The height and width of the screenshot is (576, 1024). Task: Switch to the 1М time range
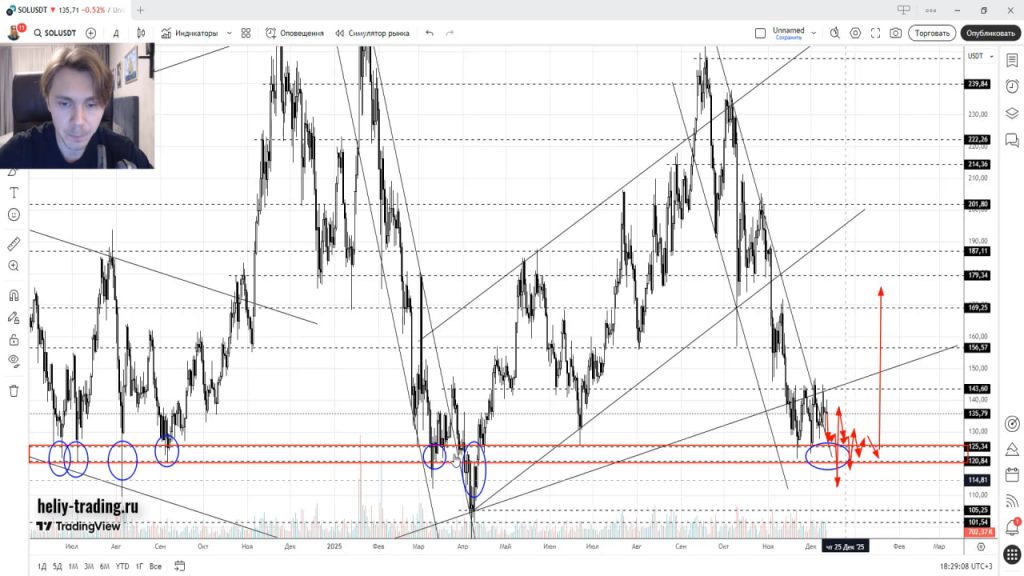coord(73,566)
